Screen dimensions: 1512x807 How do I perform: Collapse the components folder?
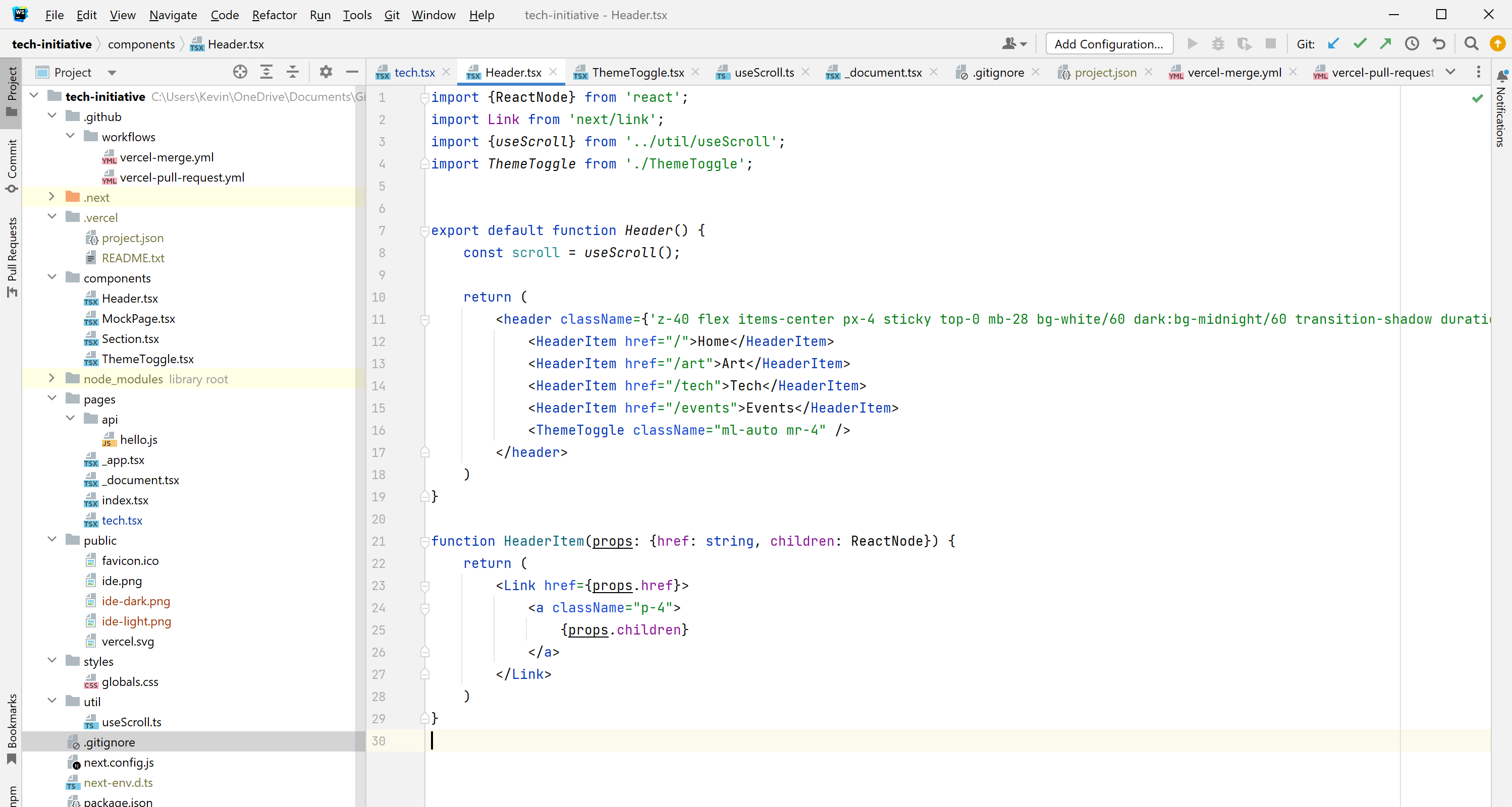[51, 277]
